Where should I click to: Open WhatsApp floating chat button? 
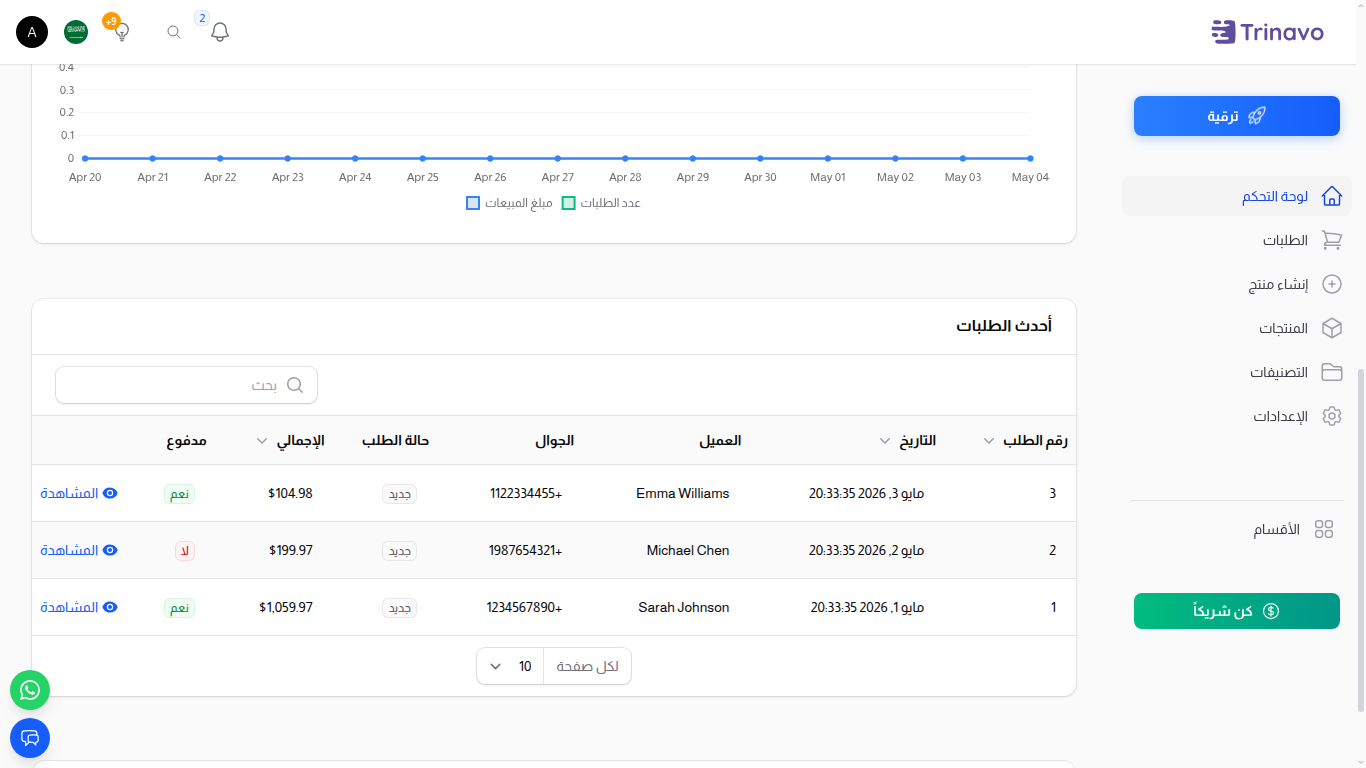click(x=30, y=690)
